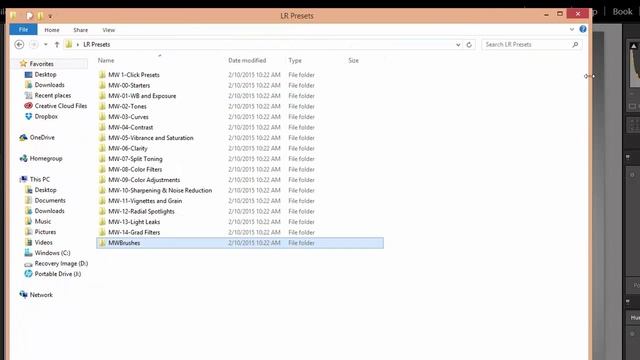This screenshot has height=360, width=640.
Task: Select the MW-13-Light Leaks folder
Action: coord(134,222)
